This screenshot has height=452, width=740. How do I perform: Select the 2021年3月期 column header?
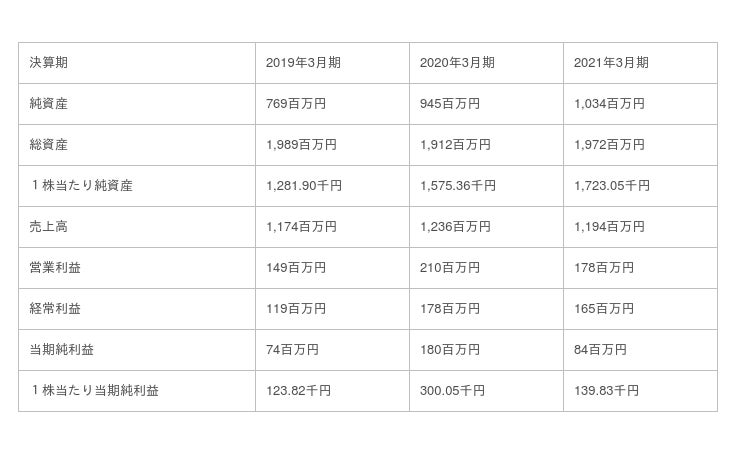pos(611,63)
